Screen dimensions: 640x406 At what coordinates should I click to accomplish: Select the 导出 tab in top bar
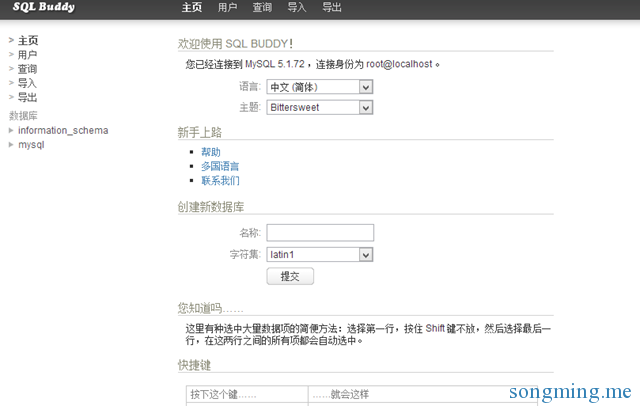pos(332,8)
